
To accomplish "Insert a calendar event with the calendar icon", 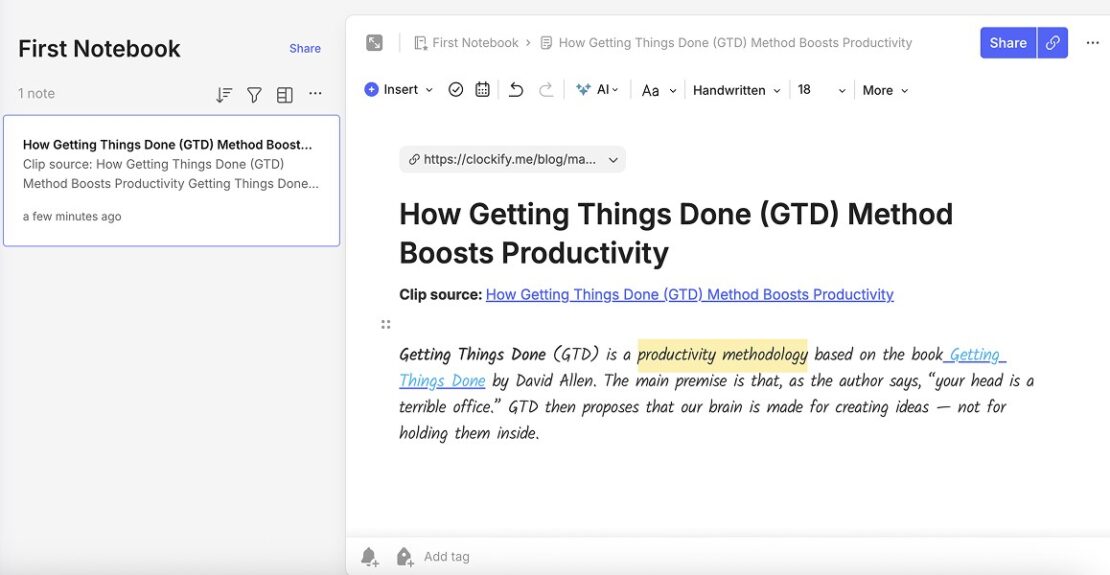I will click(482, 89).
